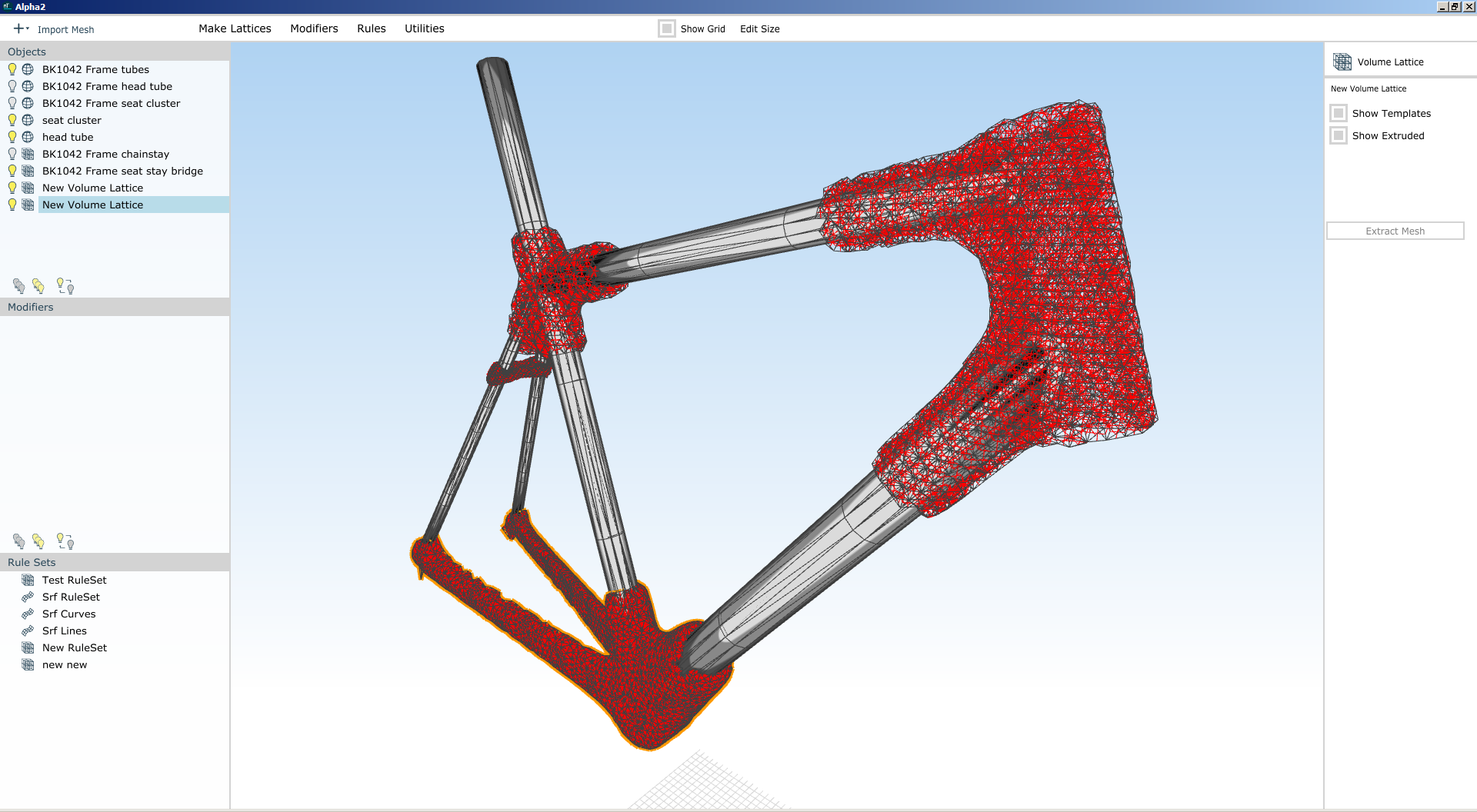This screenshot has width=1477, height=812.
Task: Click the Extract Mesh button
Action: coord(1395,231)
